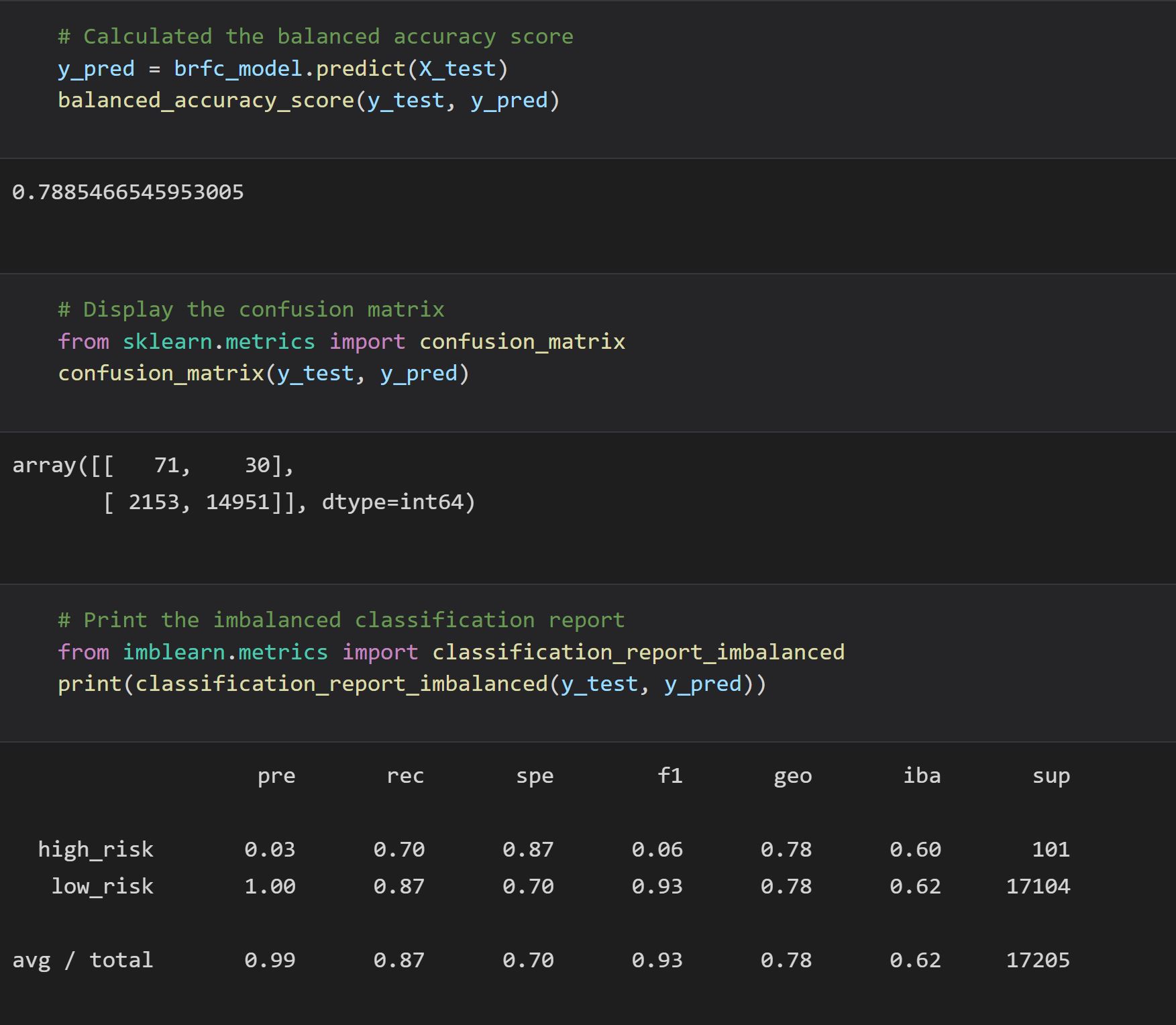Click the confusion_matrix(y_test, y_pred) call
The image size is (1176, 1025).
pos(265,373)
